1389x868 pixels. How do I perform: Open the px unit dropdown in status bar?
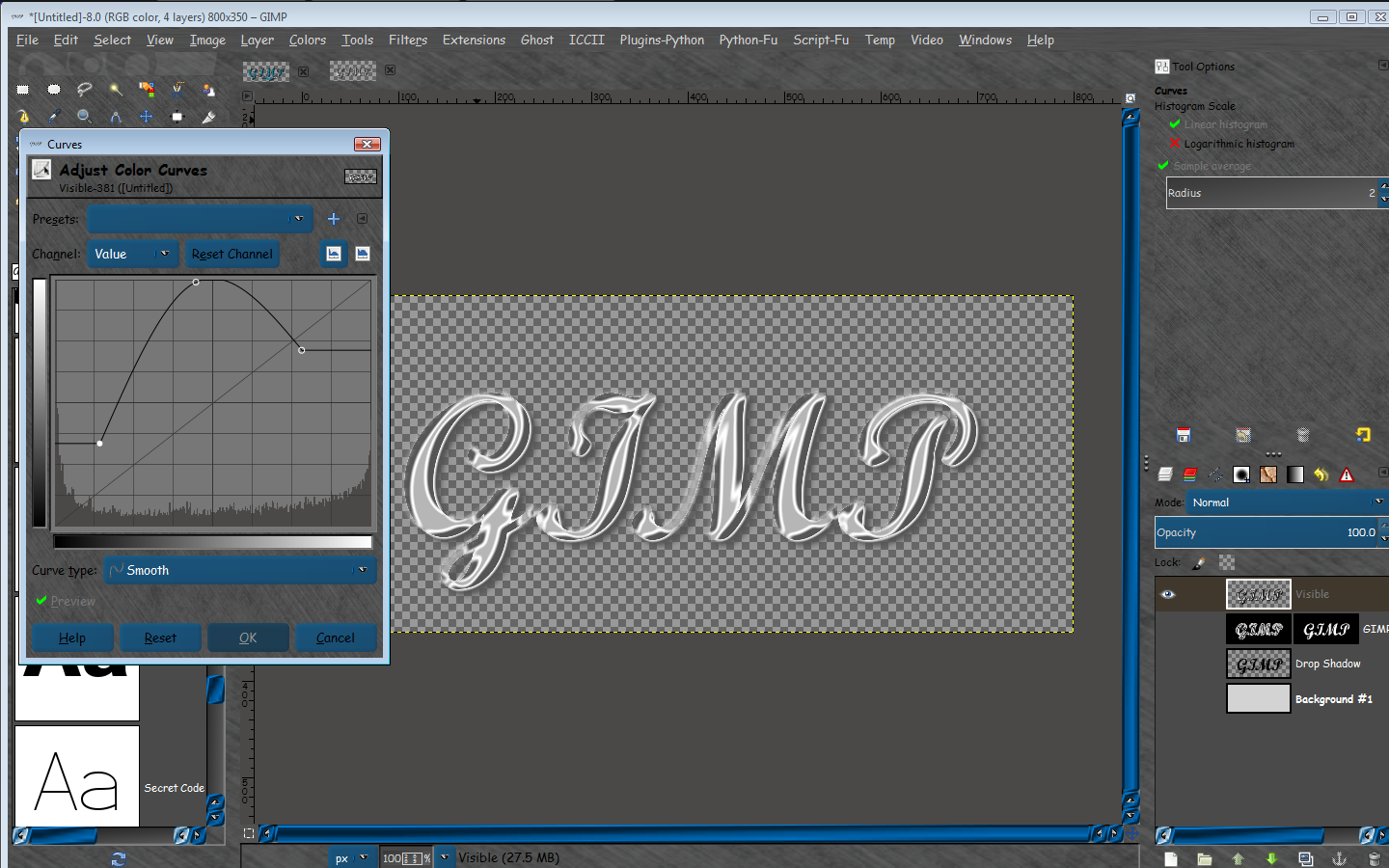click(351, 857)
